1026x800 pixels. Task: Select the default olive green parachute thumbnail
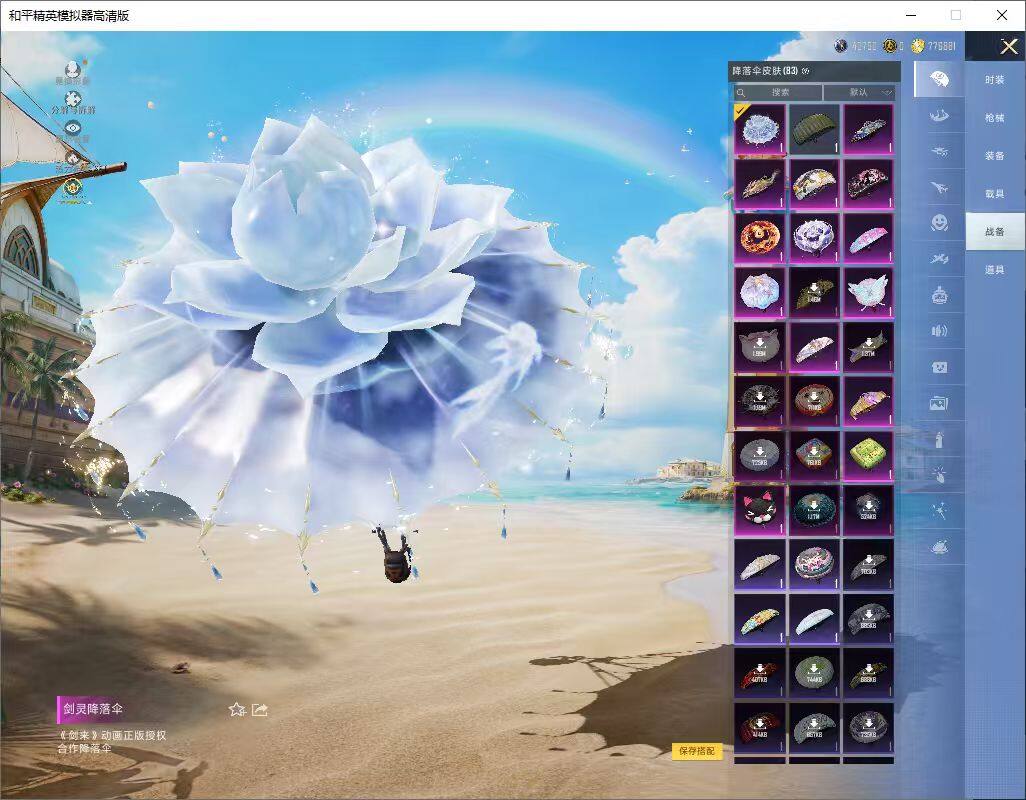pos(814,128)
